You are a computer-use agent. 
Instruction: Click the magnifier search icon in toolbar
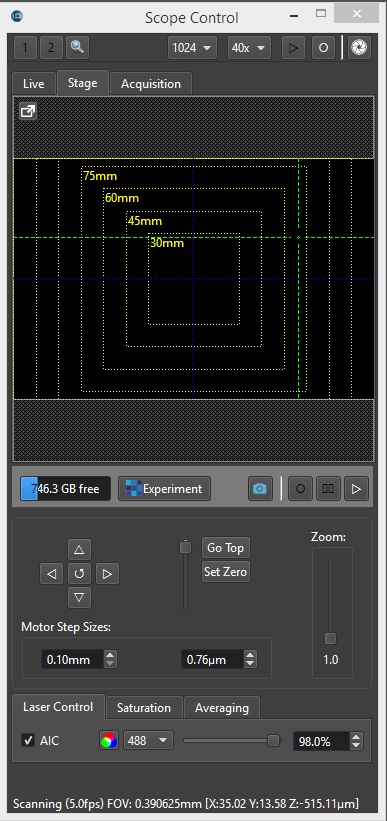(x=78, y=48)
